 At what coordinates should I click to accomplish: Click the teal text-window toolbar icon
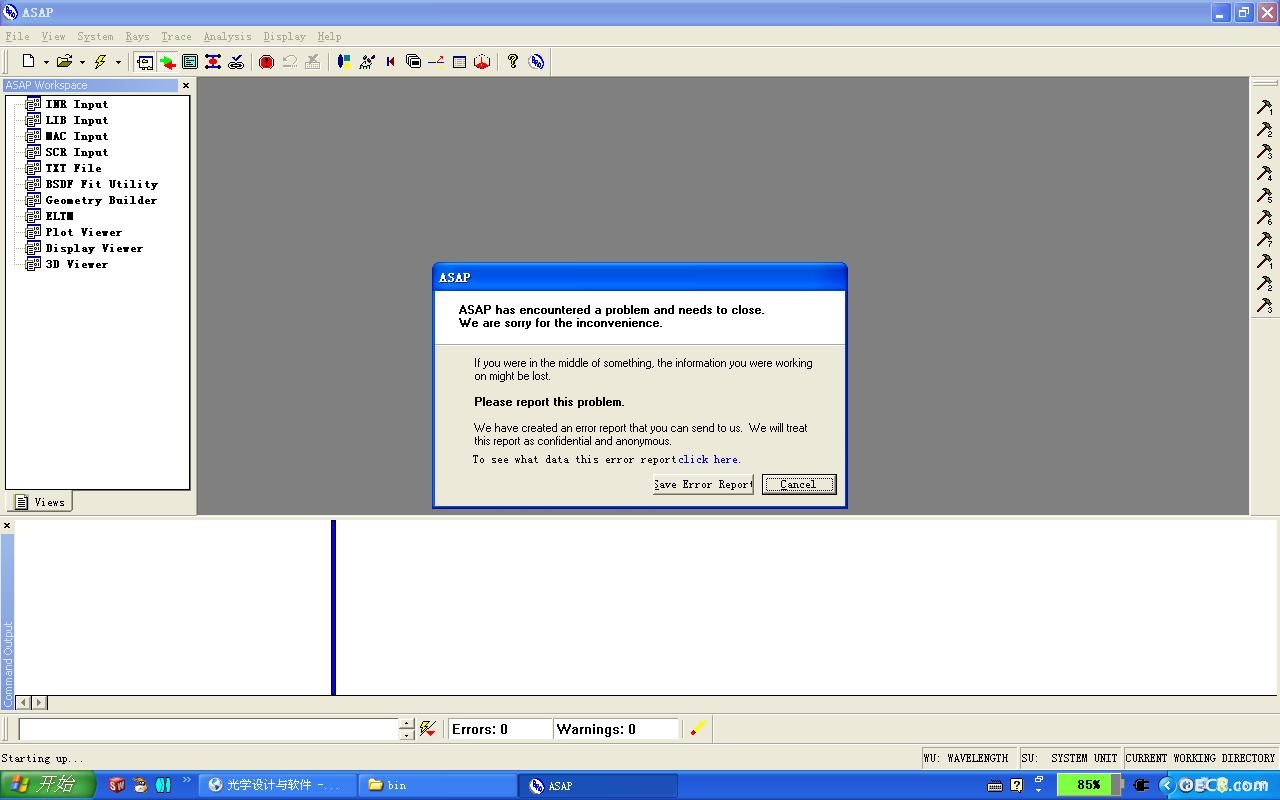tap(190, 62)
